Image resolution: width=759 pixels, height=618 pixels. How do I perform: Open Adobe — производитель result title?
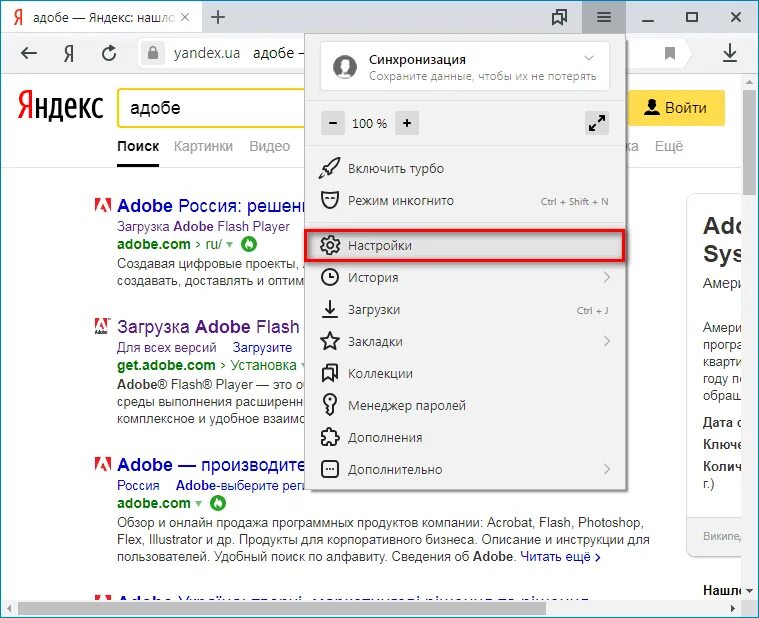tap(211, 465)
